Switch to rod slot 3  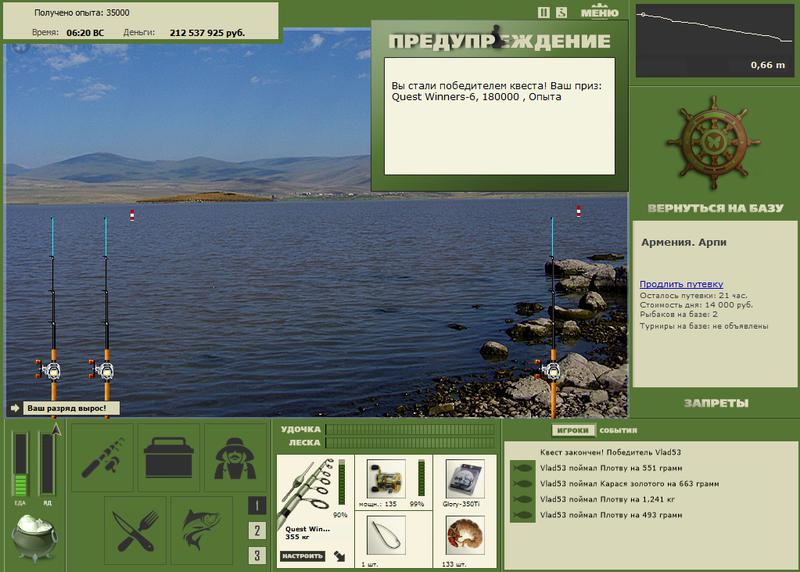[x=257, y=556]
